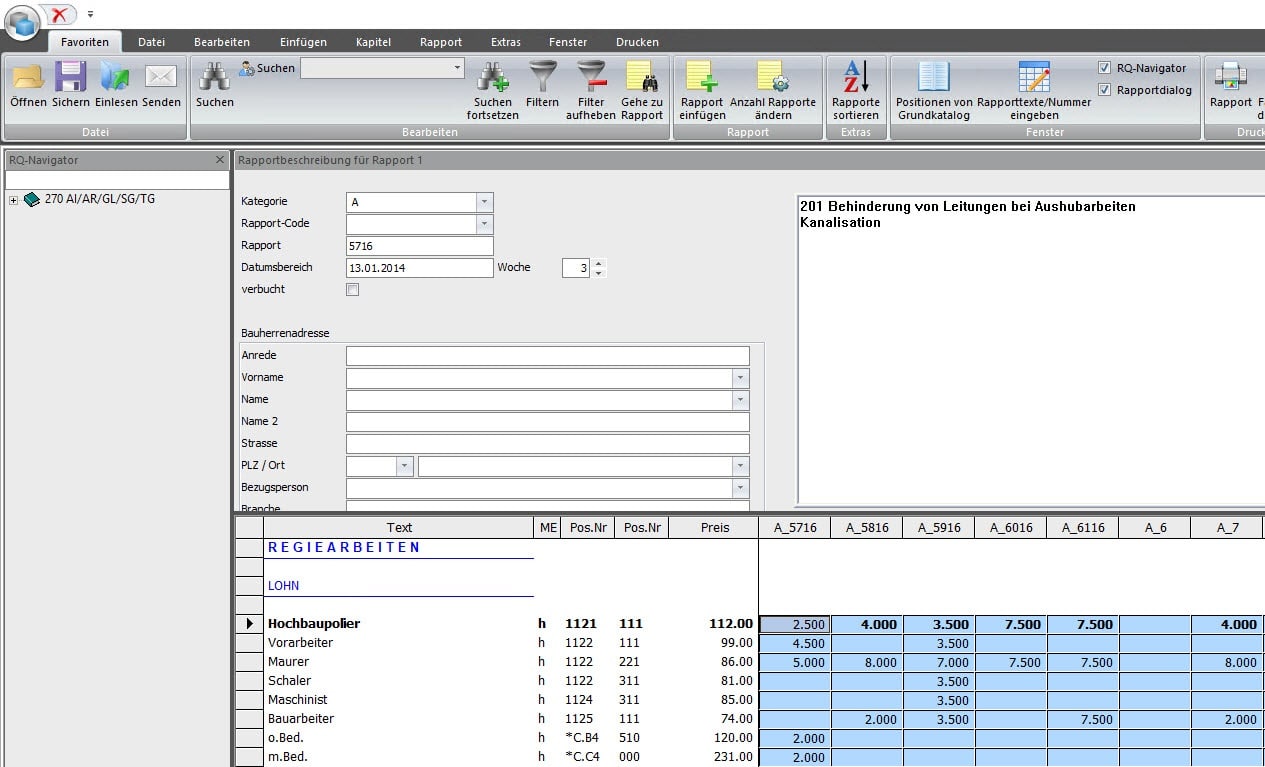This screenshot has height=767, width=1265.
Task: Click the RQ-Navigator search field
Action: [x=117, y=181]
